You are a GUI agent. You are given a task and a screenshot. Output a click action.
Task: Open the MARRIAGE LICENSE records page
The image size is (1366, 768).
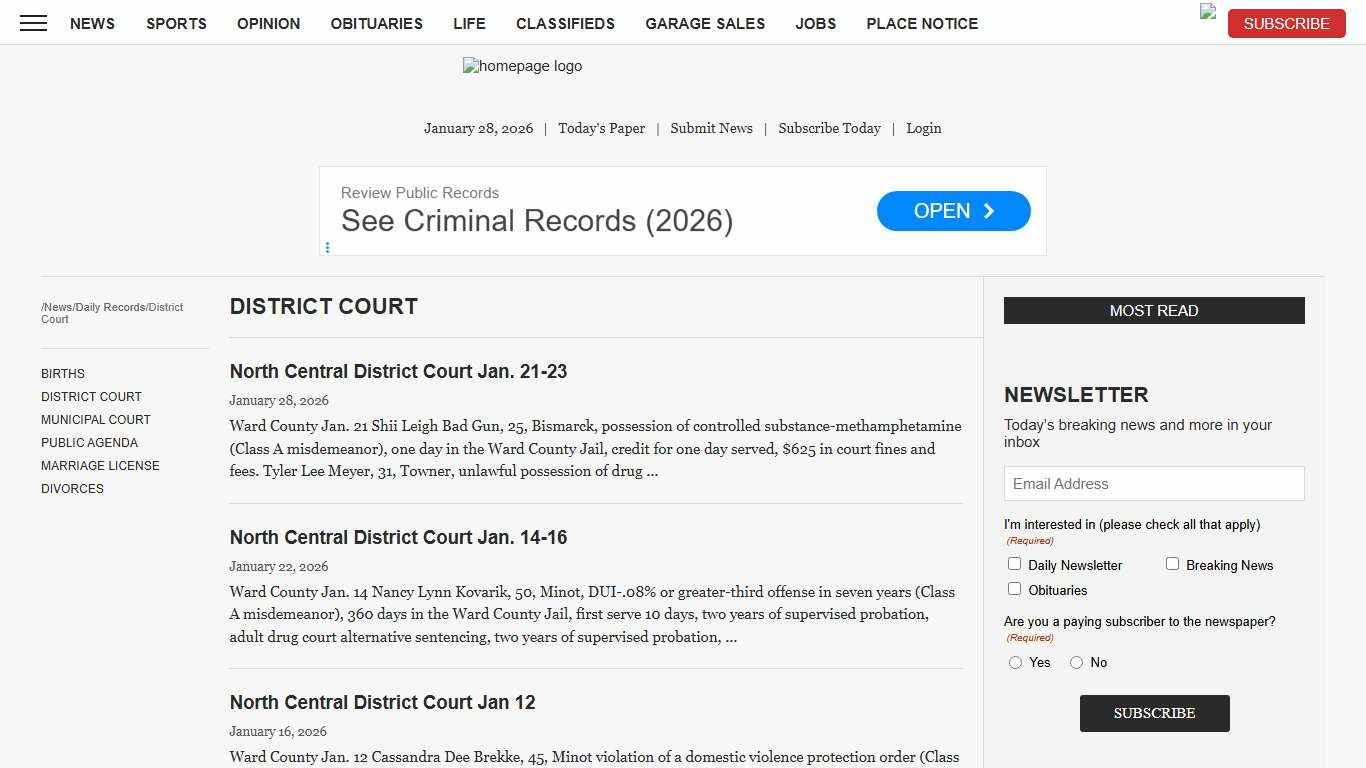[100, 465]
